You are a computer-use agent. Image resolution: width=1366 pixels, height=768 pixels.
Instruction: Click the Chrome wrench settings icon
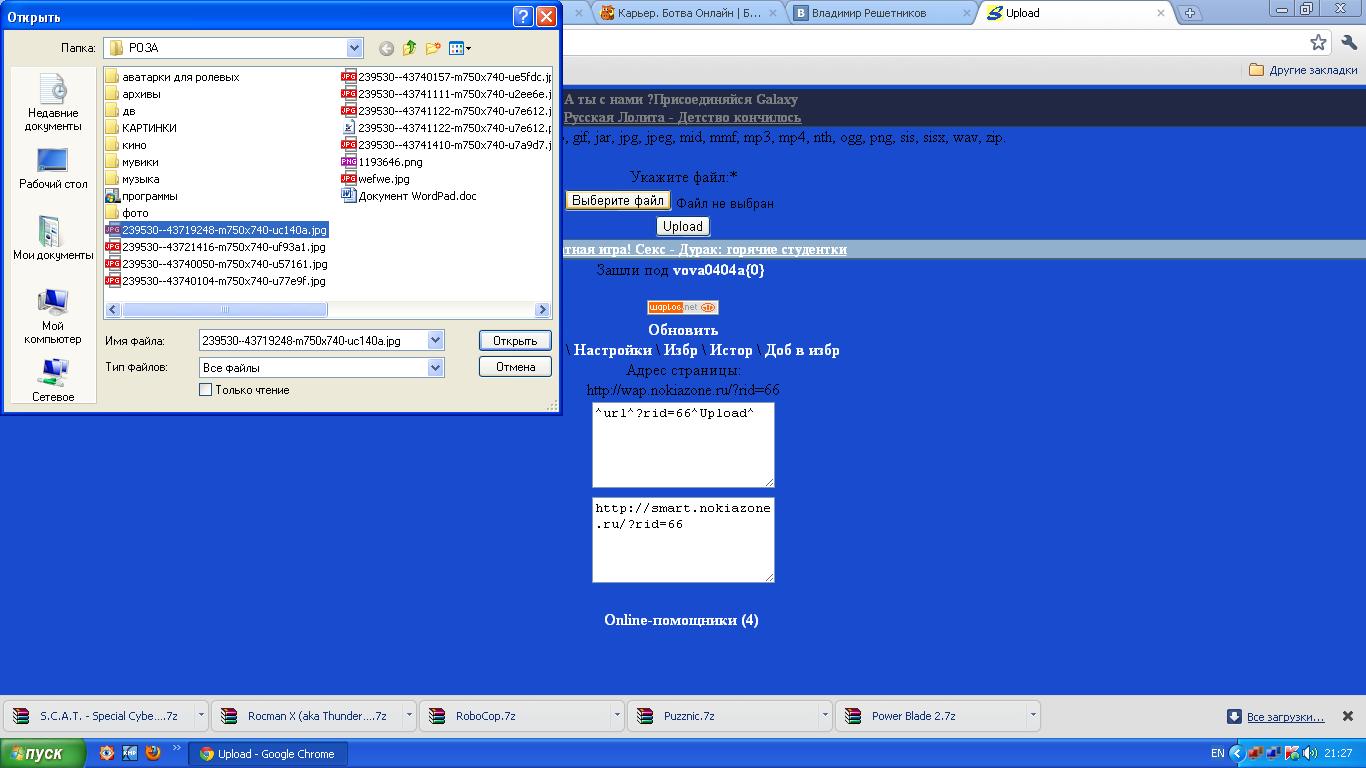pyautogui.click(x=1349, y=42)
